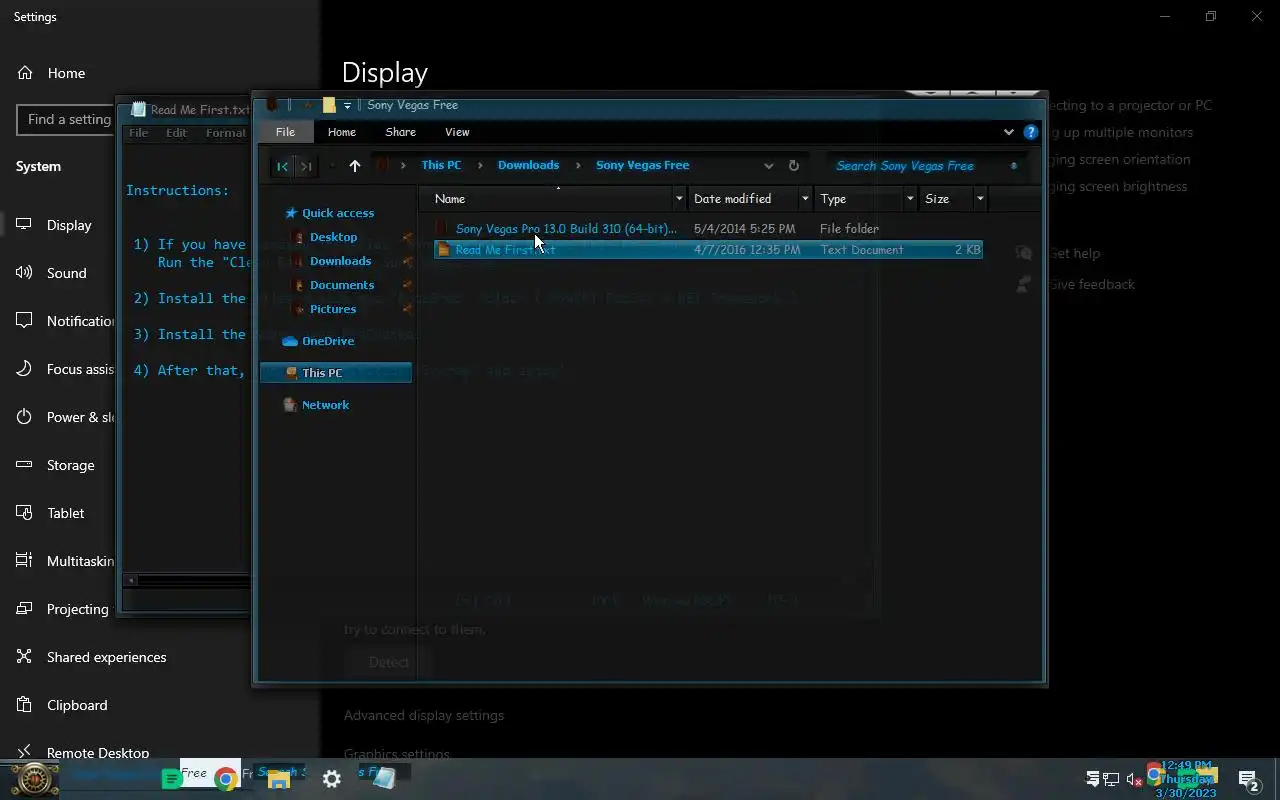1280x800 pixels.
Task: Click the Sound speaker icon in Settings
Action: click(24, 273)
